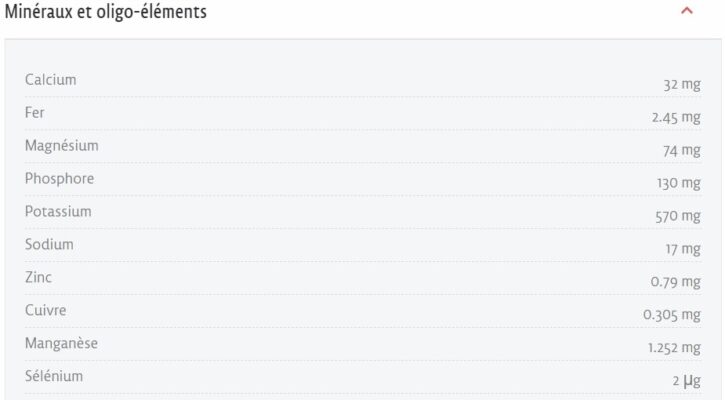Click the 32 mg Calcium value
The image size is (725, 400).
(681, 84)
